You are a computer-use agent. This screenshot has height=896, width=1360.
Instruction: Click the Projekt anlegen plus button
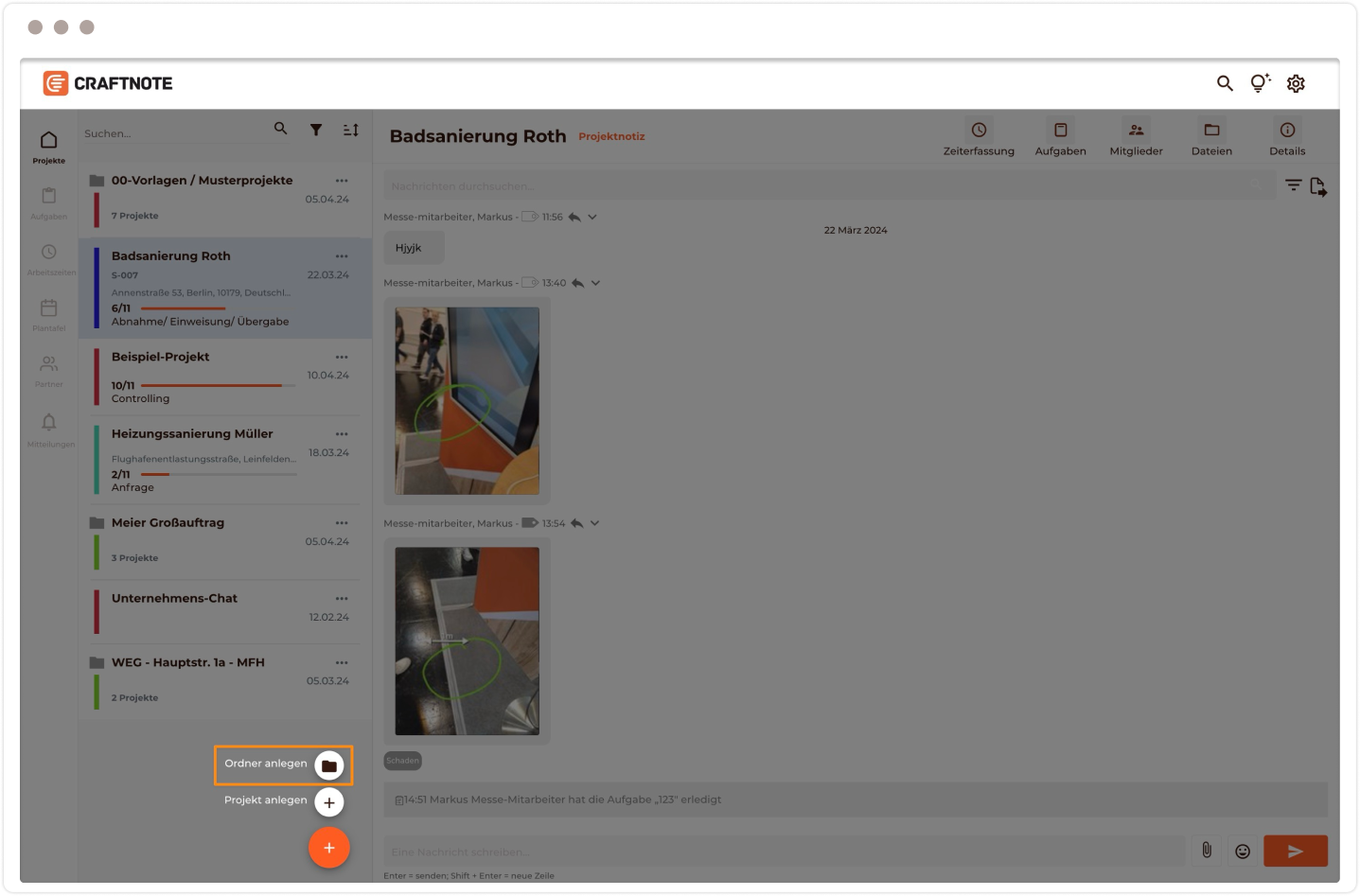[x=328, y=802]
